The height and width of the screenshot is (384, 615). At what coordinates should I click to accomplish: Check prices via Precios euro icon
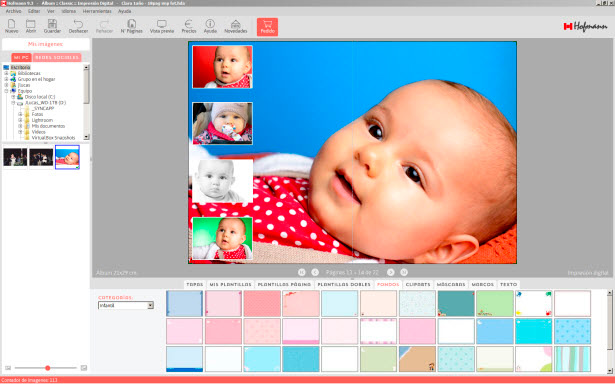coord(189,26)
